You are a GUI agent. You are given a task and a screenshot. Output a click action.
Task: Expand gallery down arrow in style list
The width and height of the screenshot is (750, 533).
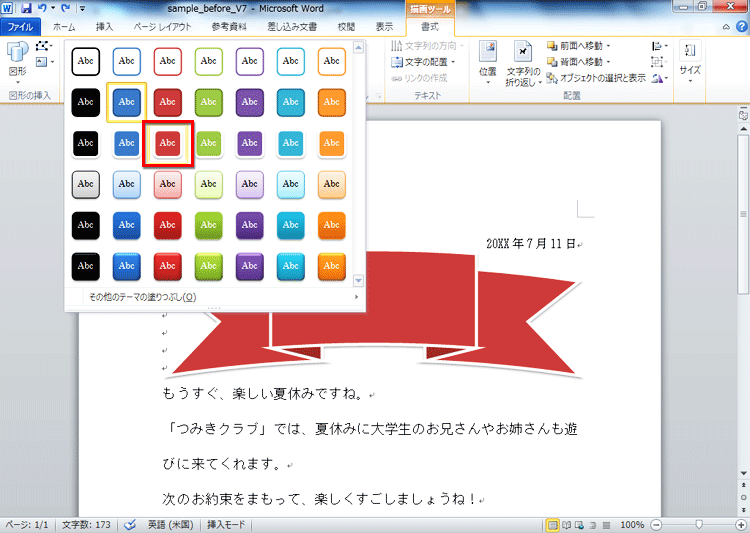pyautogui.click(x=358, y=280)
